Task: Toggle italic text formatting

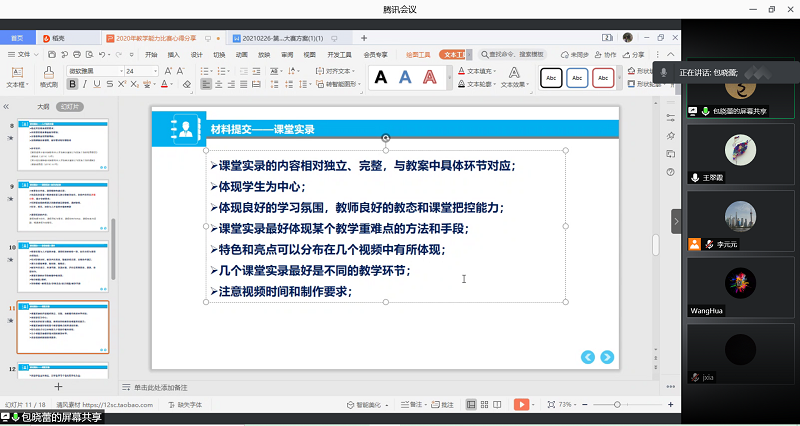Action: [x=86, y=85]
